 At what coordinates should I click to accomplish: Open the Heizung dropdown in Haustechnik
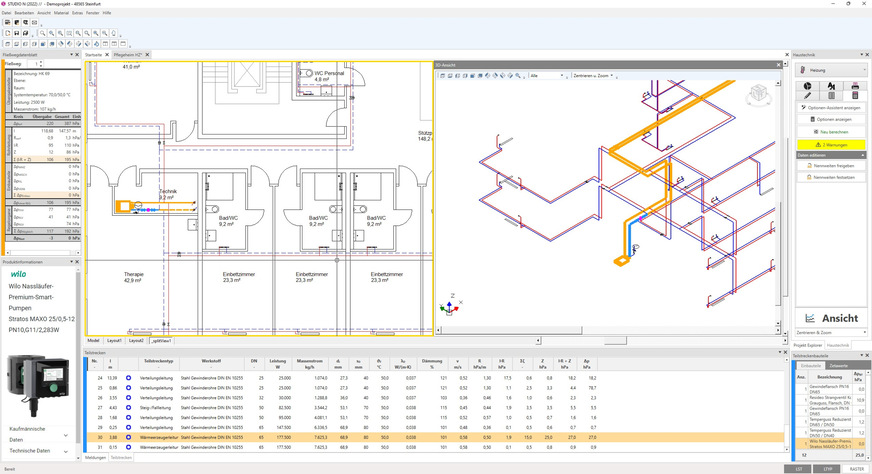coord(832,70)
